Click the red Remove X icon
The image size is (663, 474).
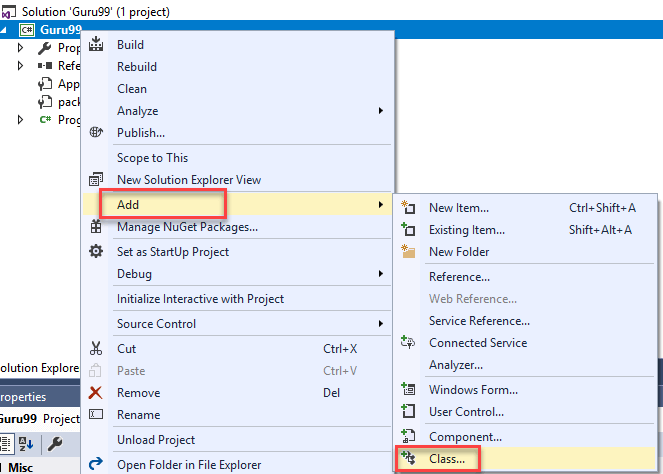click(96, 392)
